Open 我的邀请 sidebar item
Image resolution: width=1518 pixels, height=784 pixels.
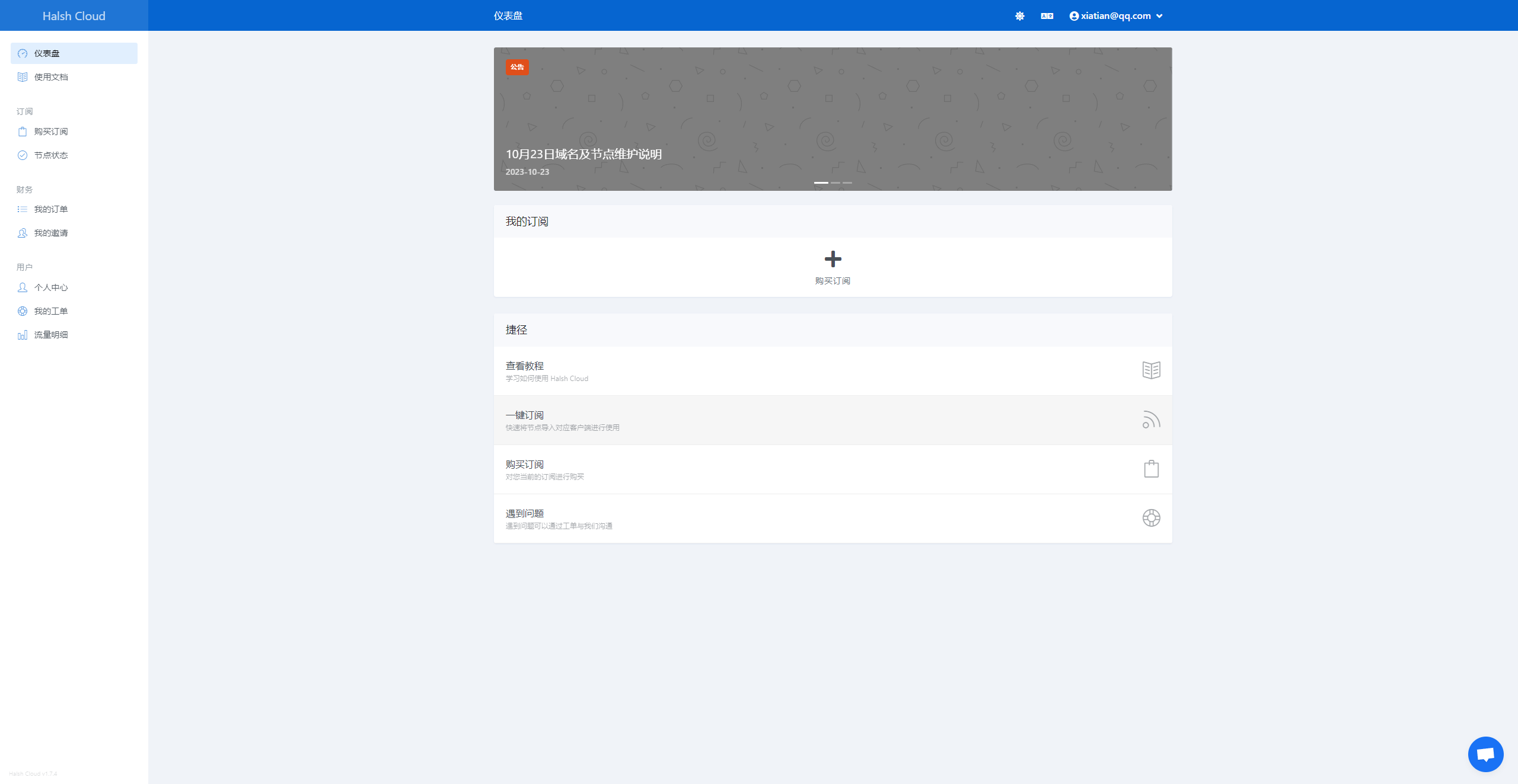click(x=51, y=233)
